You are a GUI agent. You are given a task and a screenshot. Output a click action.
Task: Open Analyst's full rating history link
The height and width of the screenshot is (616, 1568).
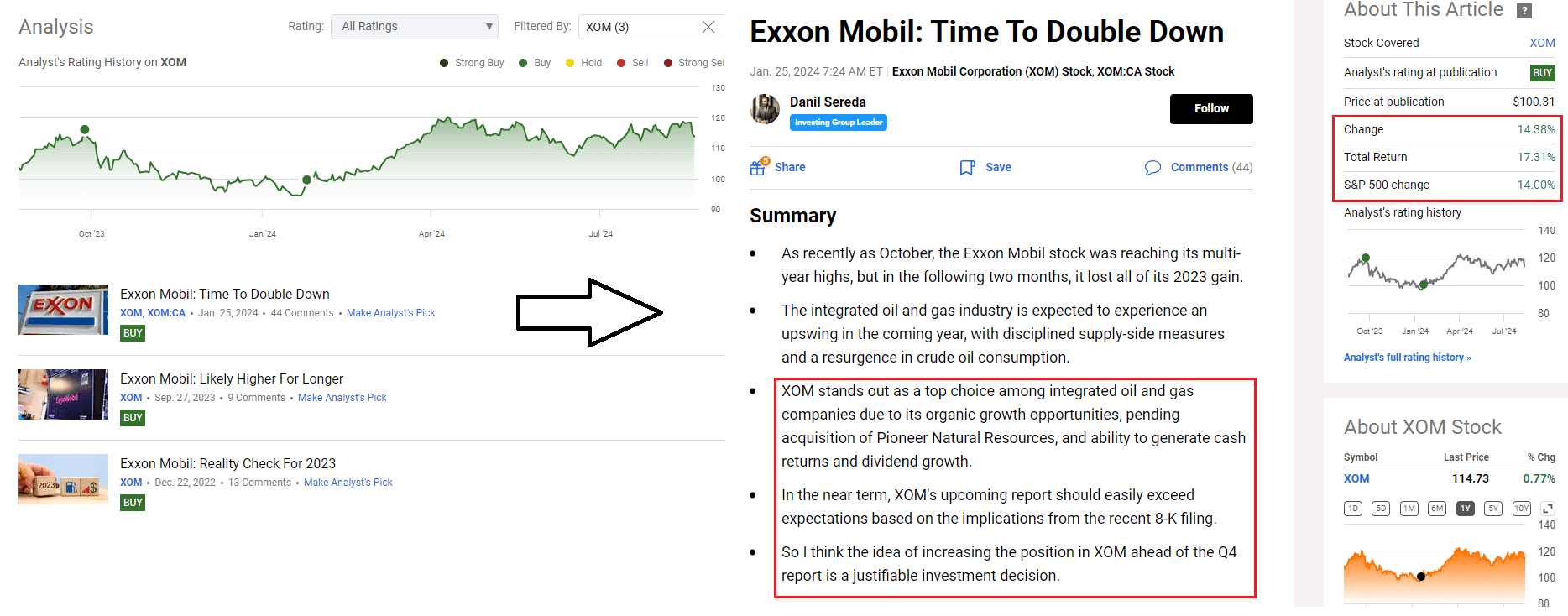(x=1407, y=358)
